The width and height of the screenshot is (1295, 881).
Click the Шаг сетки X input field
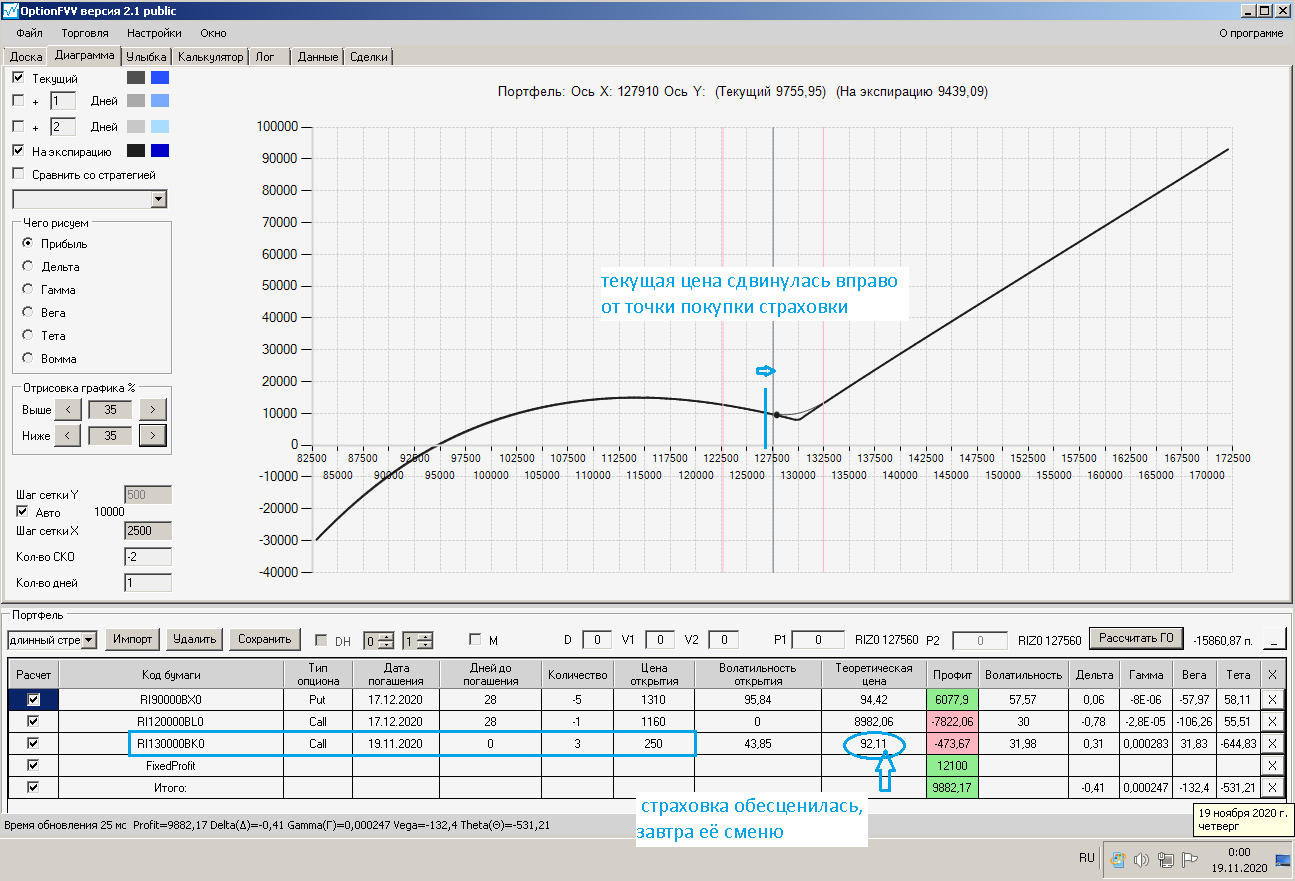[x=148, y=531]
